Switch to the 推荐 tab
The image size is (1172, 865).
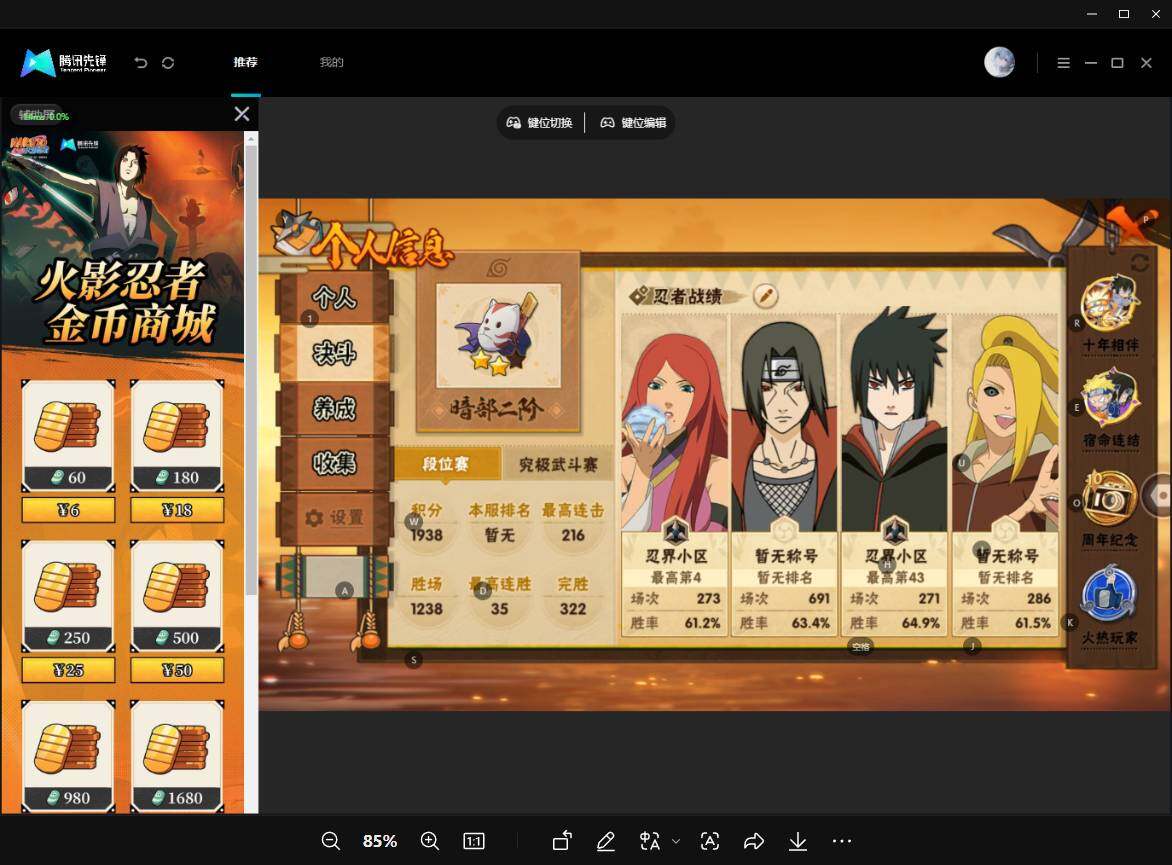pyautogui.click(x=245, y=62)
